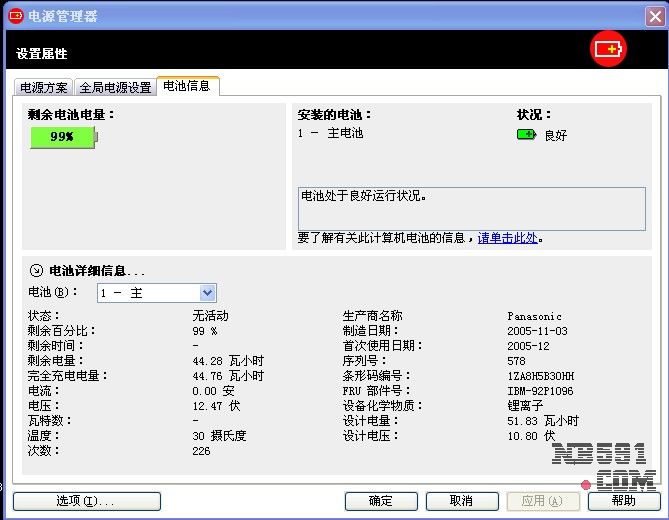The width and height of the screenshot is (669, 520).
Task: Click the 电池详细信息... heading text
Action: (x=97, y=270)
